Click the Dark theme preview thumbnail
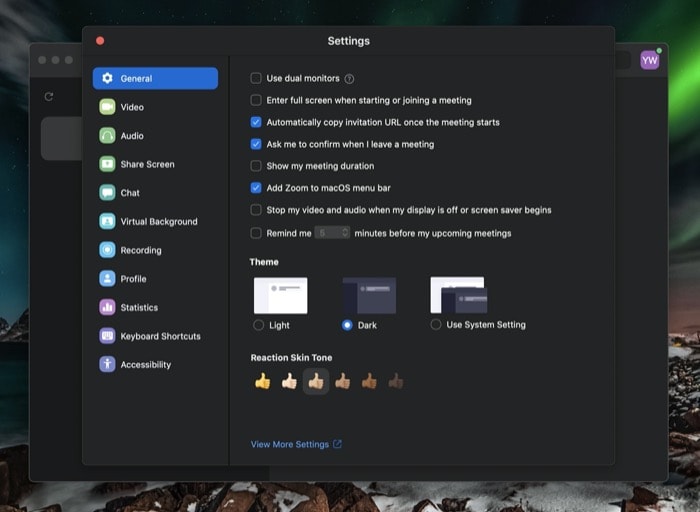The height and width of the screenshot is (512, 700). (369, 296)
